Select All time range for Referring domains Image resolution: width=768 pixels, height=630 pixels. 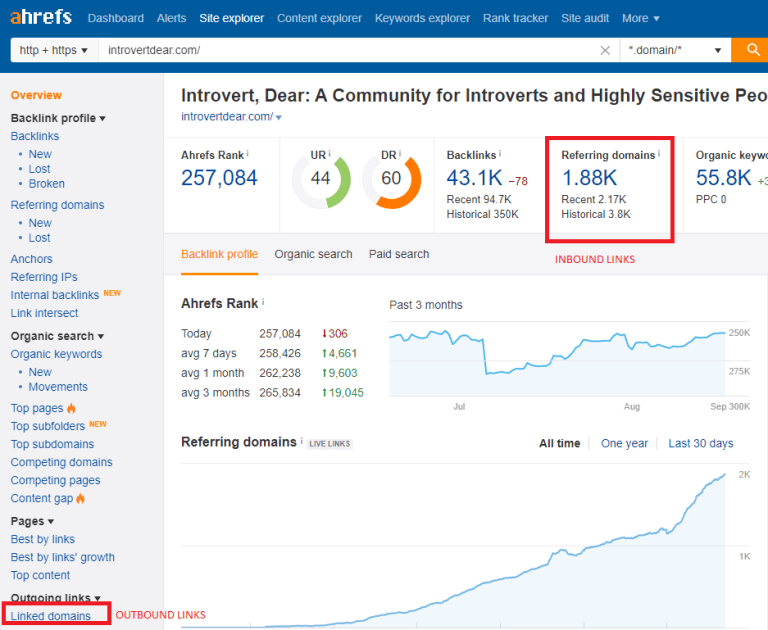(559, 443)
